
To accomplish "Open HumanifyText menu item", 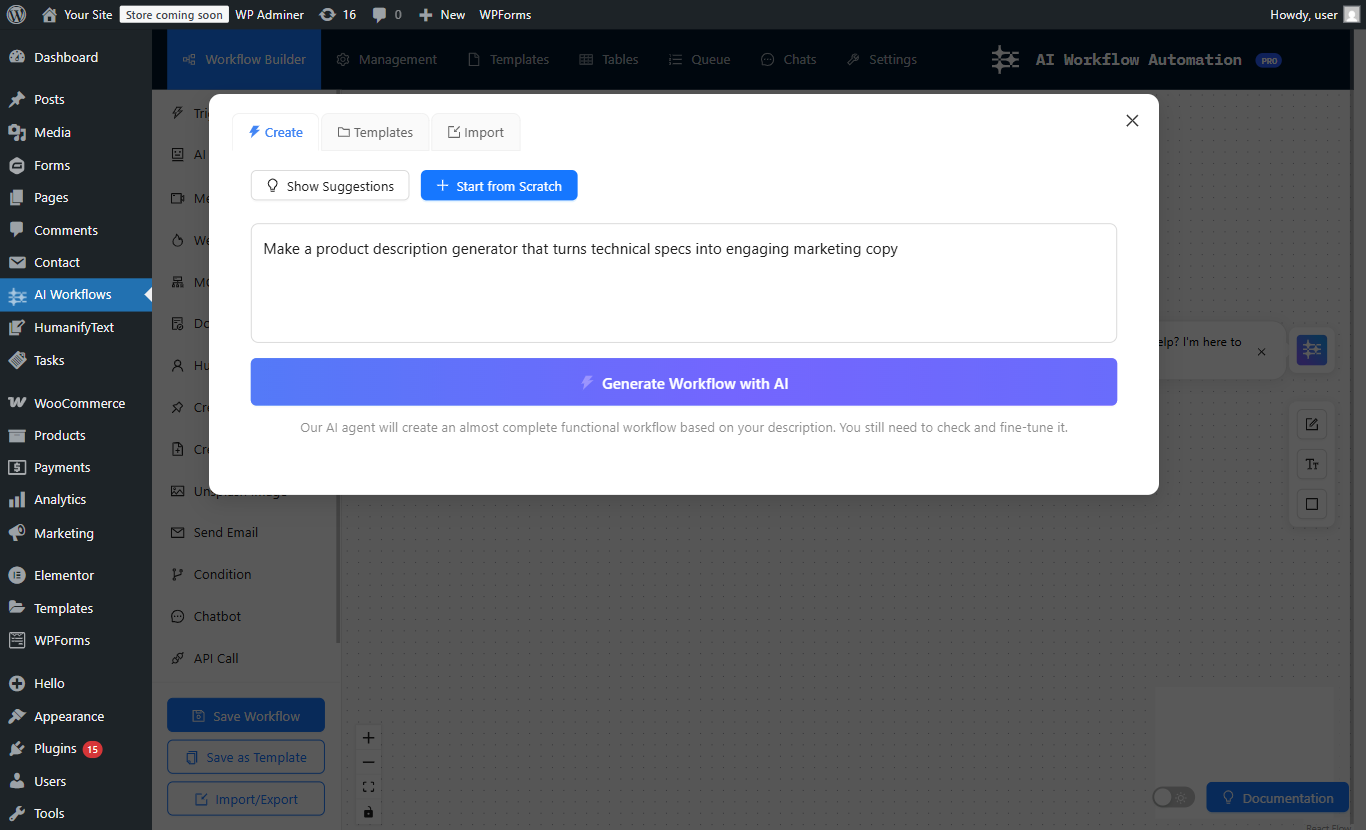I will click(x=76, y=327).
